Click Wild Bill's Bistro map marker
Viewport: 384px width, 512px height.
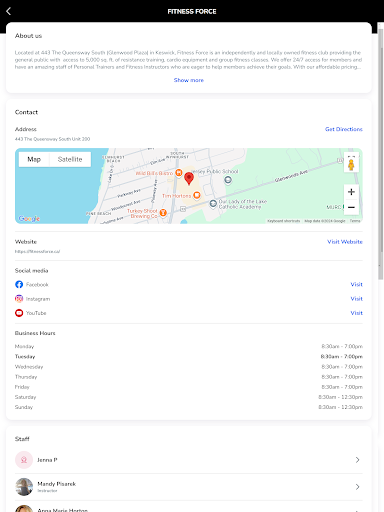[x=179, y=173]
